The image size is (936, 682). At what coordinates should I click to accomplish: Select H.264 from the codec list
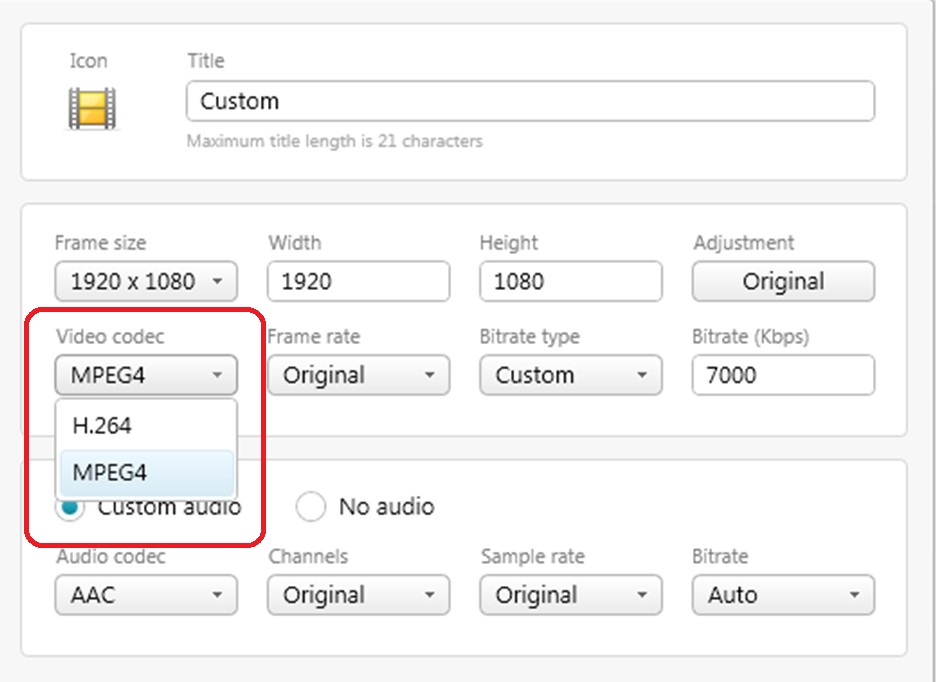[146, 425]
